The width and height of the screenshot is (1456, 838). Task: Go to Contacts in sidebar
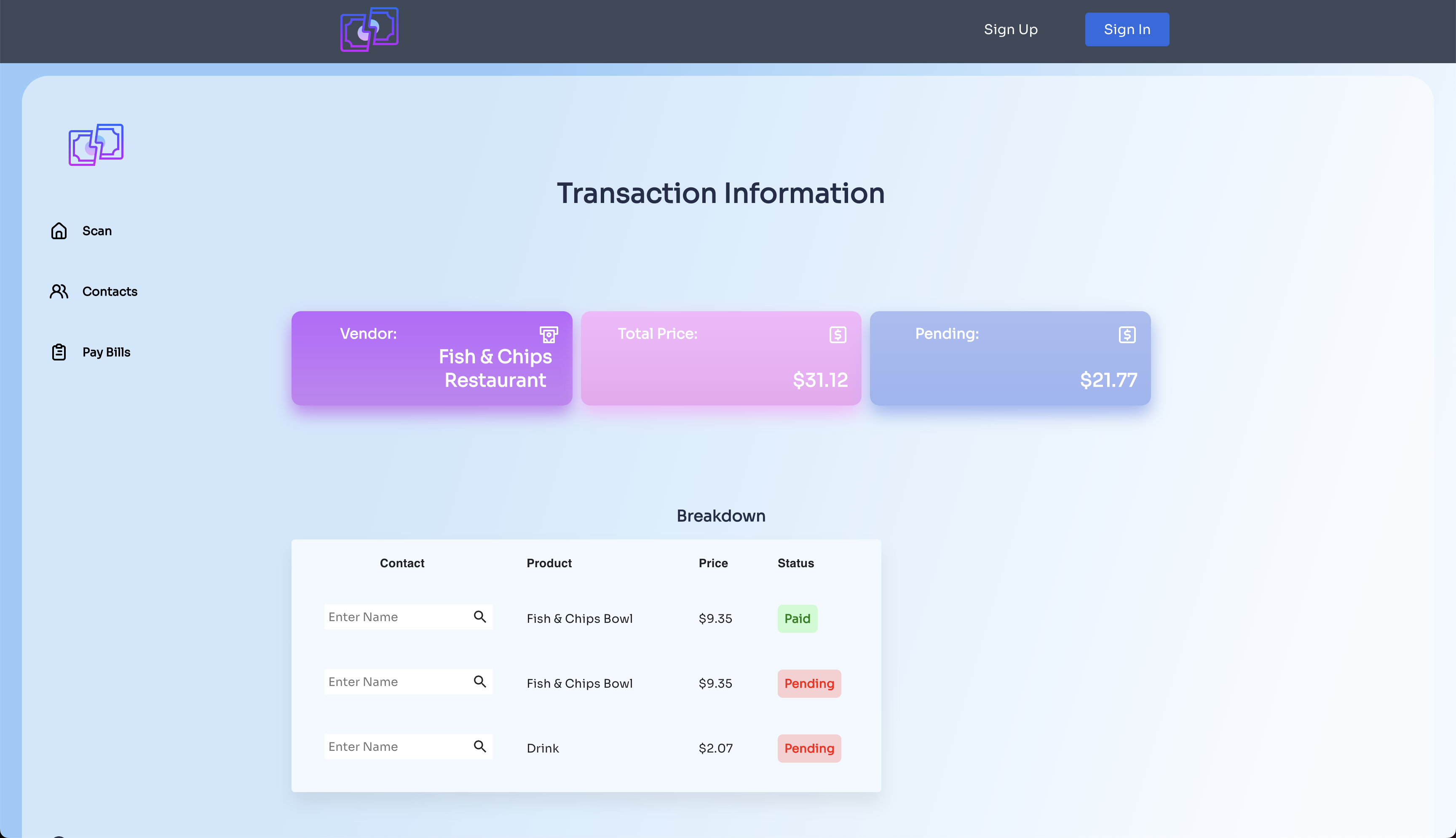110,291
